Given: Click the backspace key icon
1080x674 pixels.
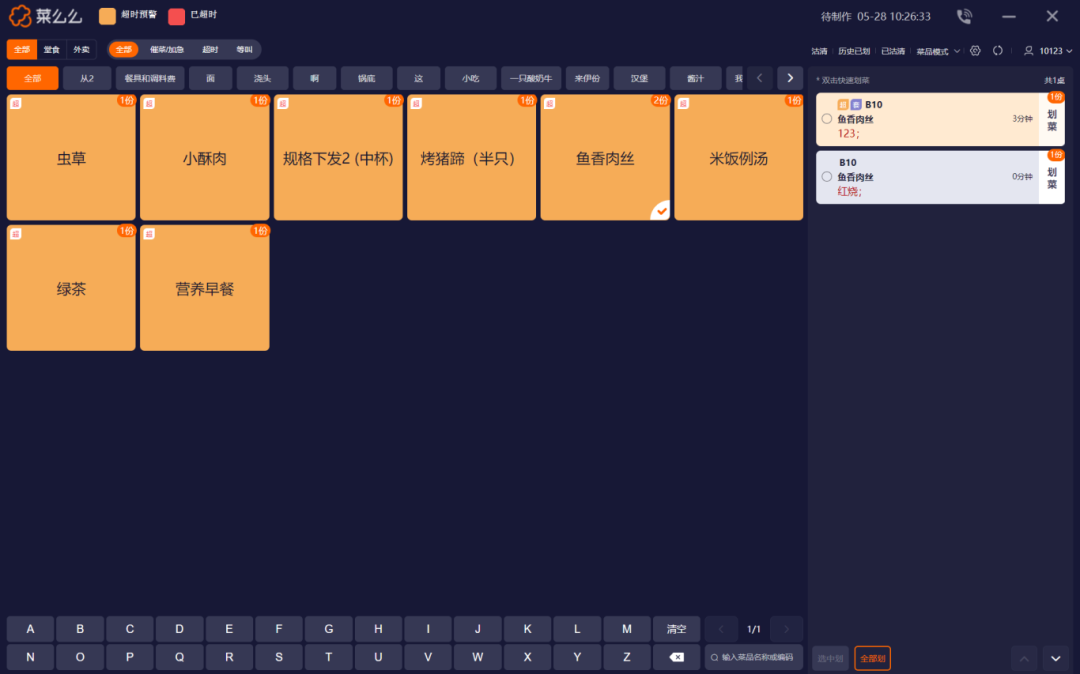Looking at the screenshot, I should click(676, 657).
